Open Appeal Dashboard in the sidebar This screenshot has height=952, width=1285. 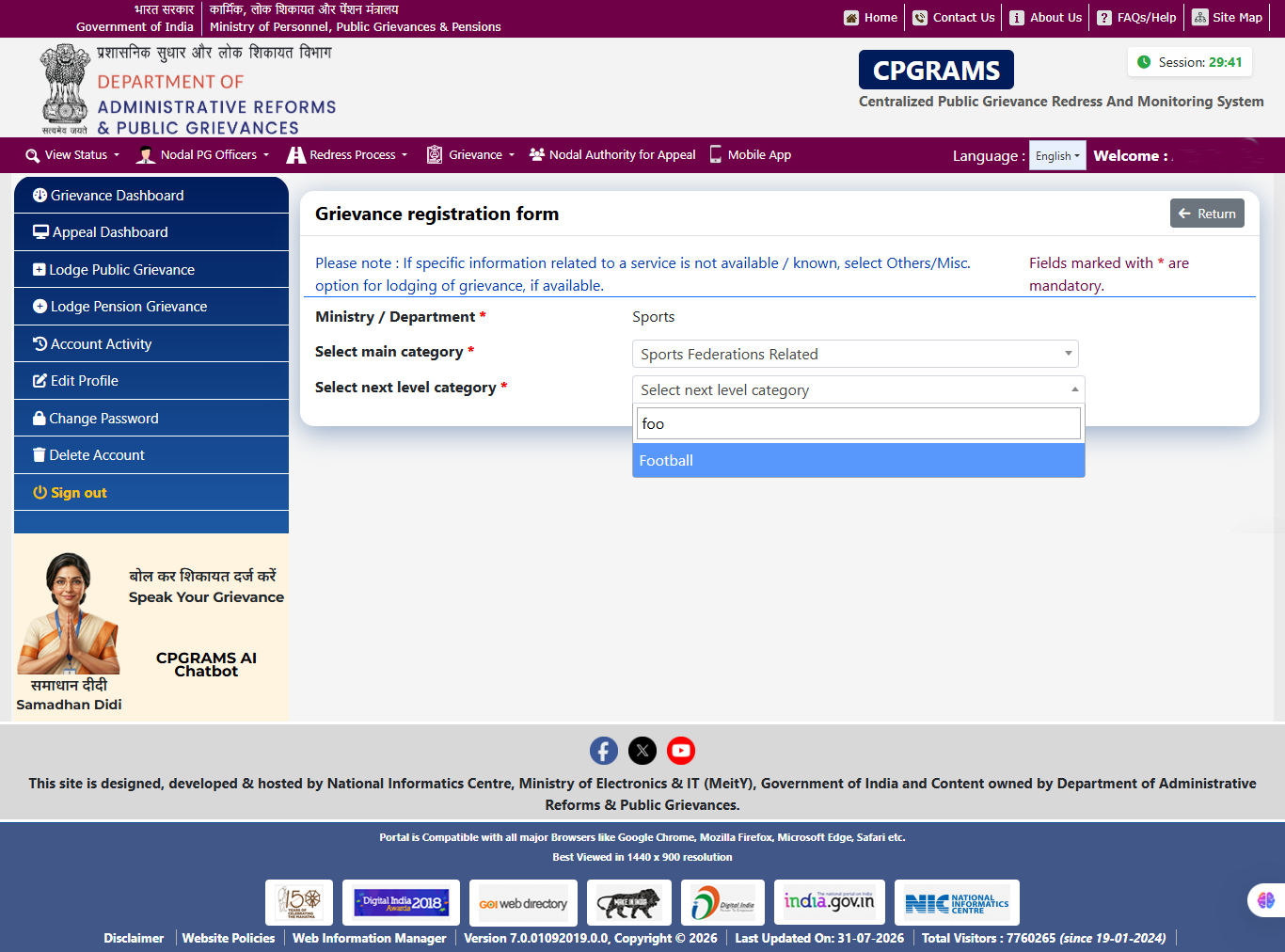click(x=151, y=232)
